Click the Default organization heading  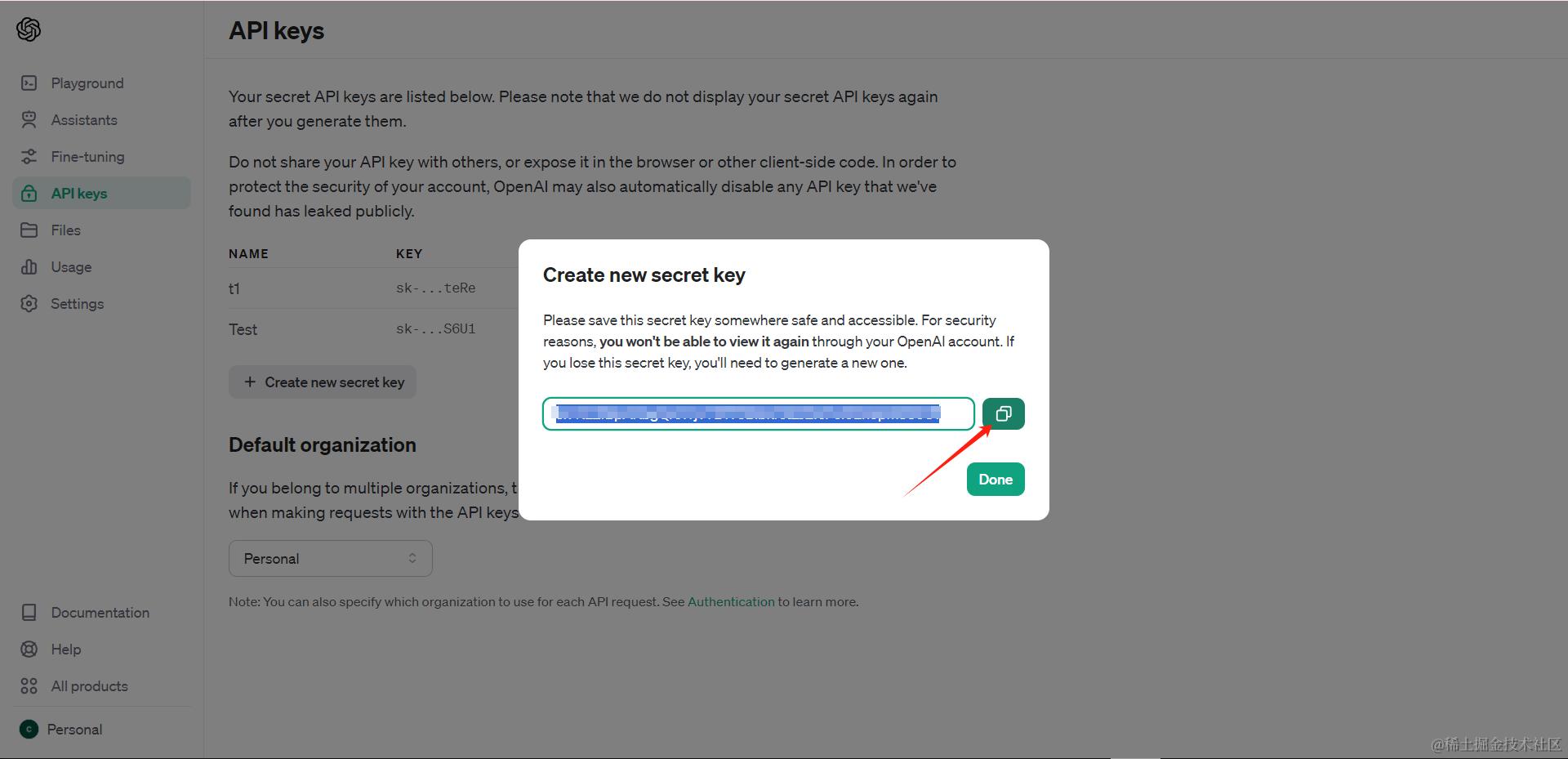coord(323,445)
